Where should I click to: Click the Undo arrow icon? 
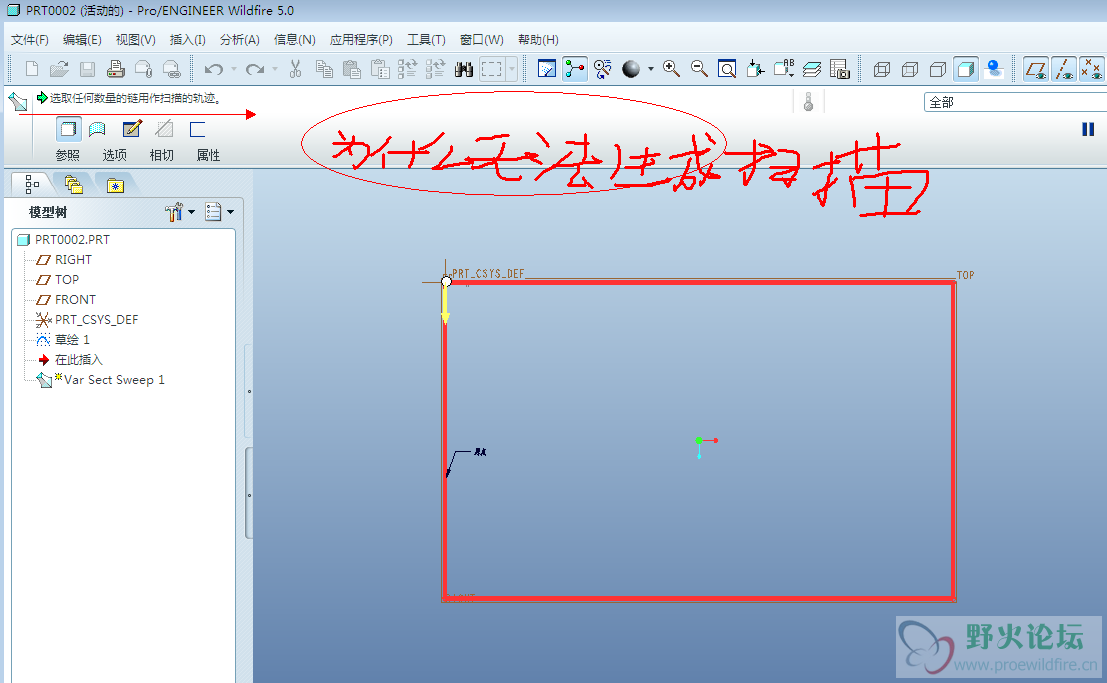click(x=213, y=69)
